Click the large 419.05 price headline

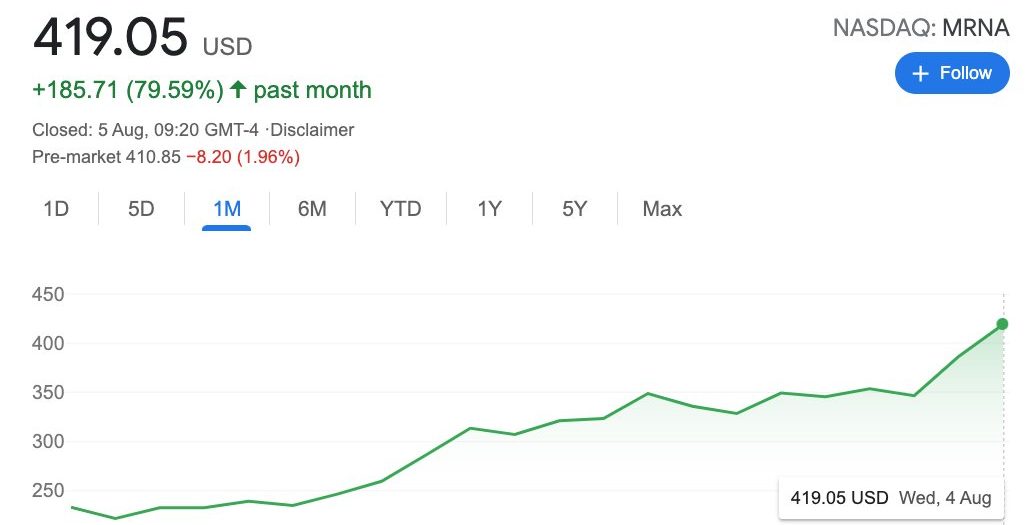pyautogui.click(x=110, y=37)
